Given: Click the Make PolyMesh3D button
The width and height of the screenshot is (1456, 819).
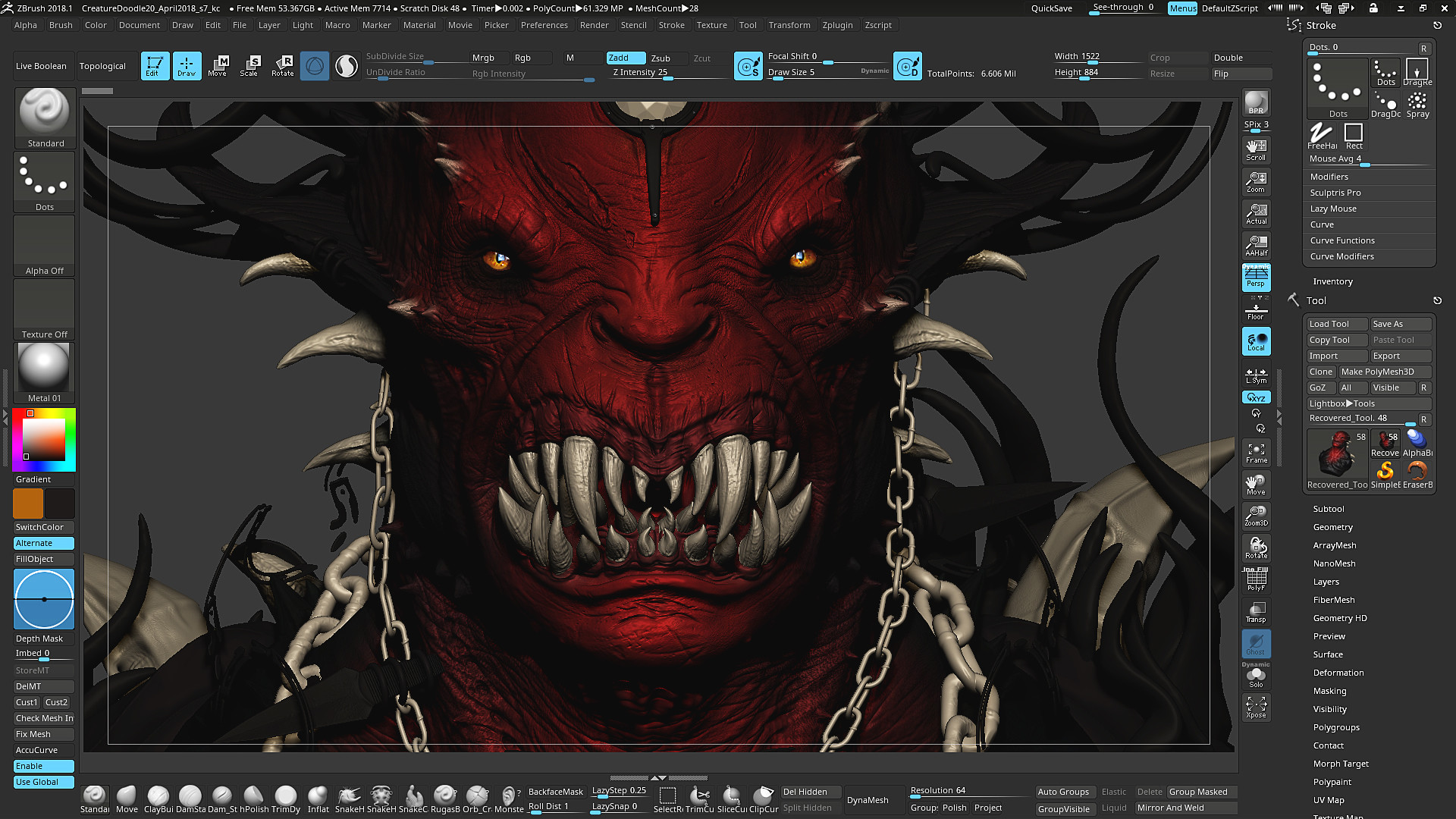Looking at the screenshot, I should tap(1385, 372).
